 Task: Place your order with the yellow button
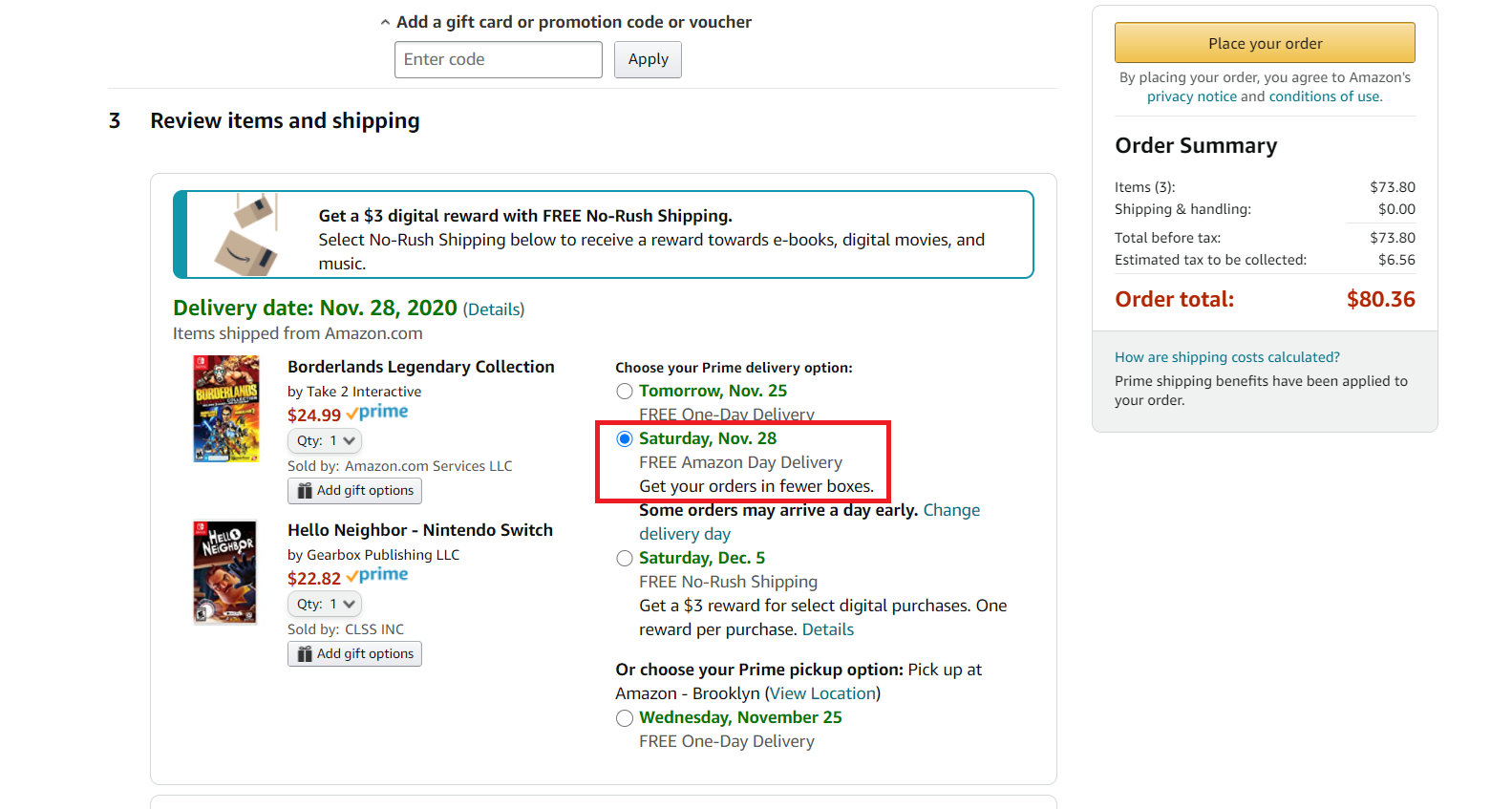click(x=1265, y=43)
